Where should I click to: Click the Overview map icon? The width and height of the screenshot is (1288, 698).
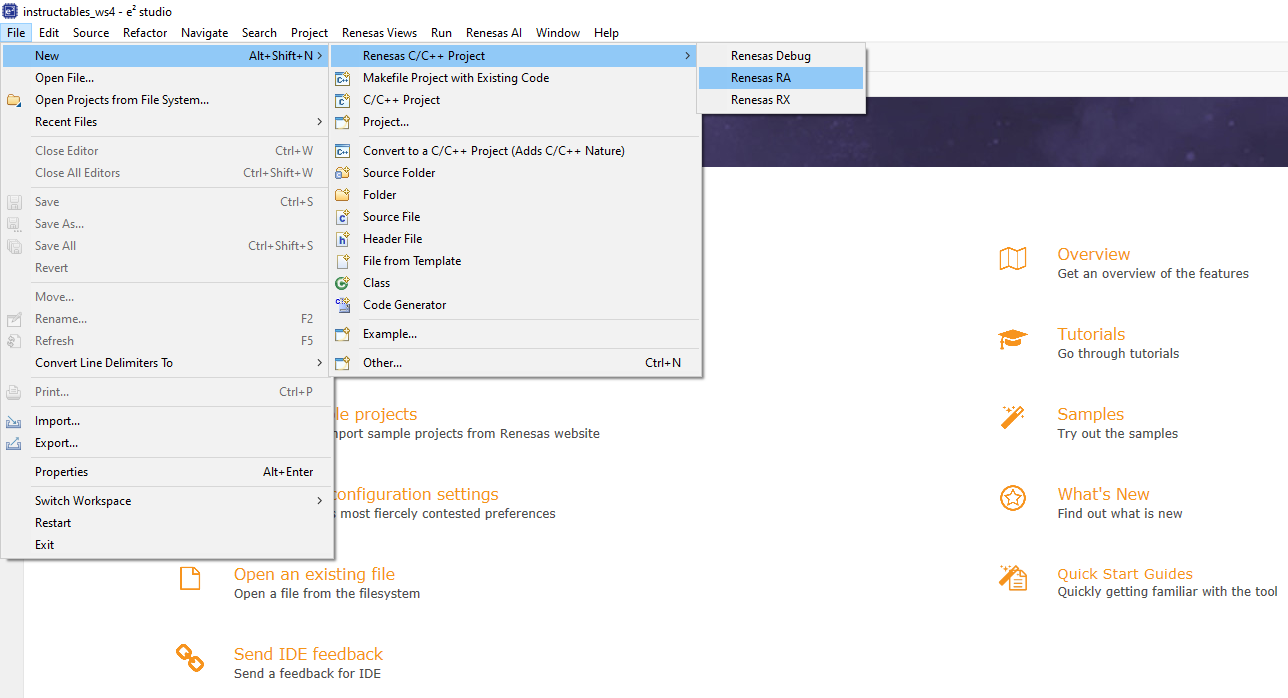tap(1013, 259)
